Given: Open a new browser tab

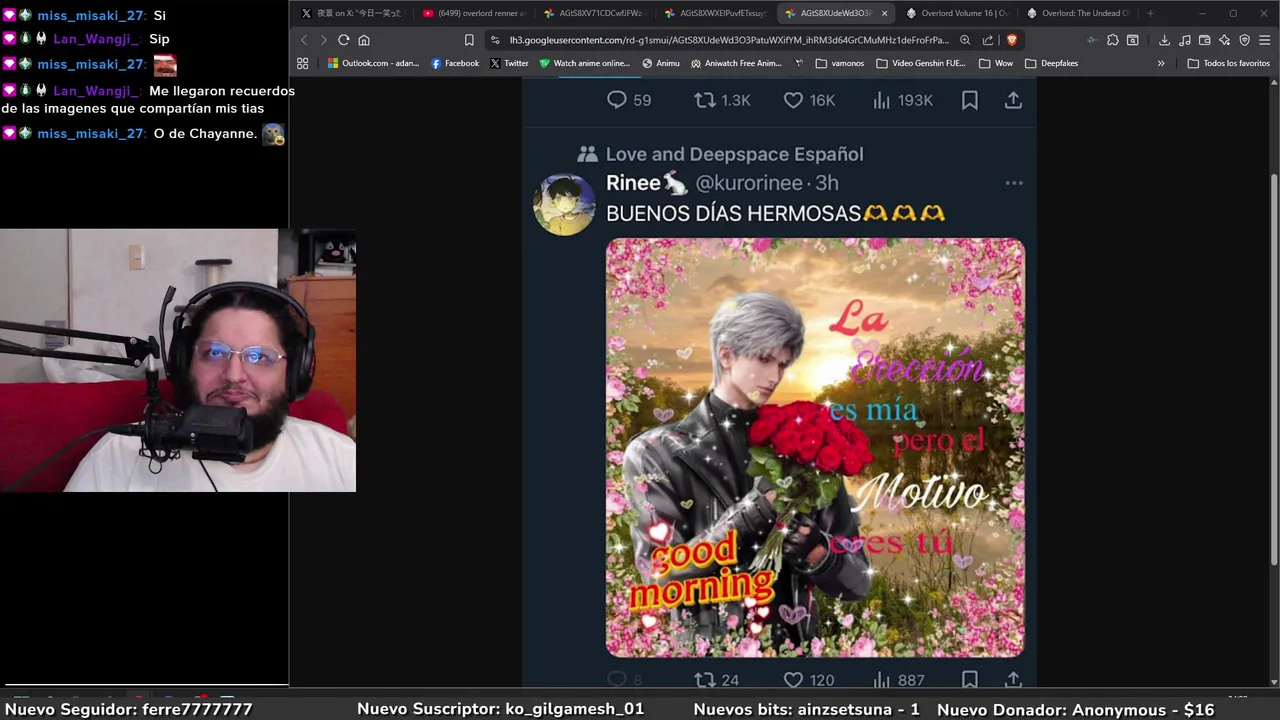Looking at the screenshot, I should (1150, 13).
